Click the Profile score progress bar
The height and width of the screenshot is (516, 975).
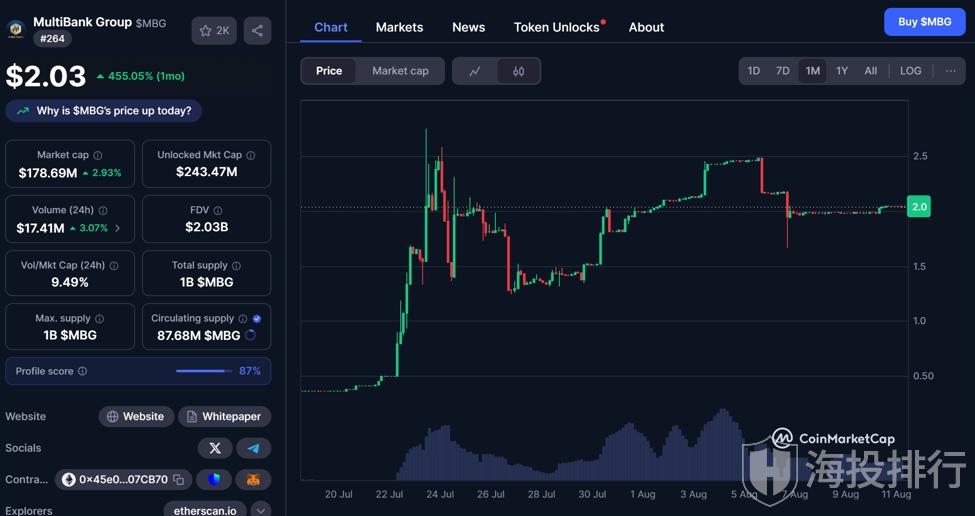point(201,371)
